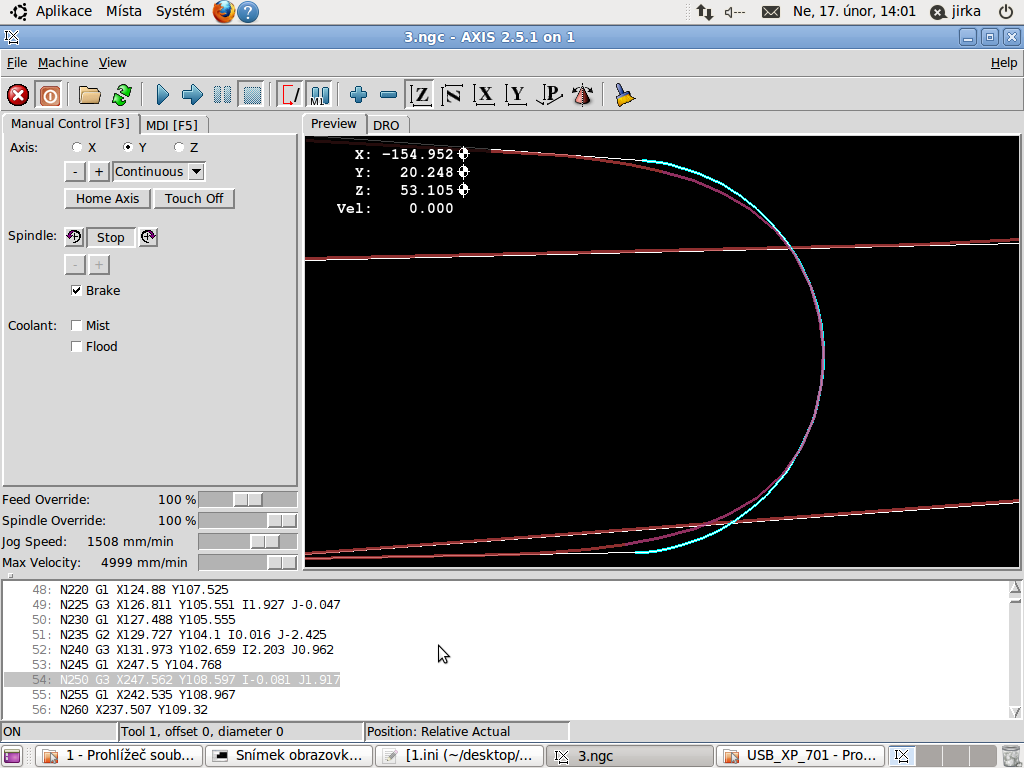Click the Touch Off button
The width and height of the screenshot is (1024, 768).
click(x=194, y=198)
